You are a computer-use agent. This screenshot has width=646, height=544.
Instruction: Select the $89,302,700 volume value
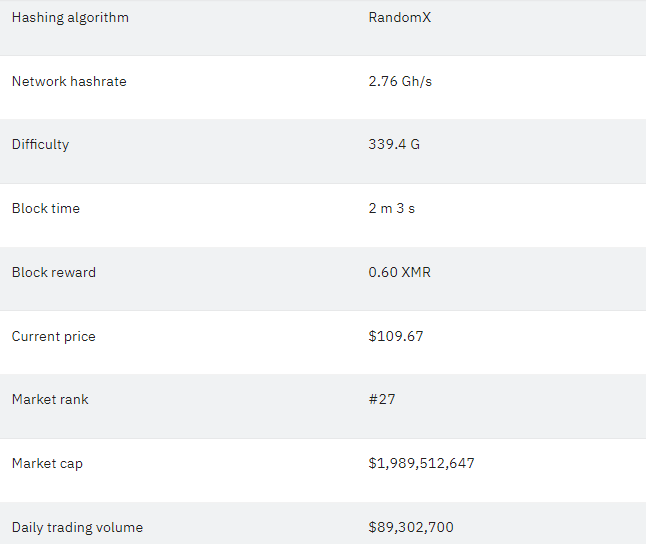coord(411,527)
